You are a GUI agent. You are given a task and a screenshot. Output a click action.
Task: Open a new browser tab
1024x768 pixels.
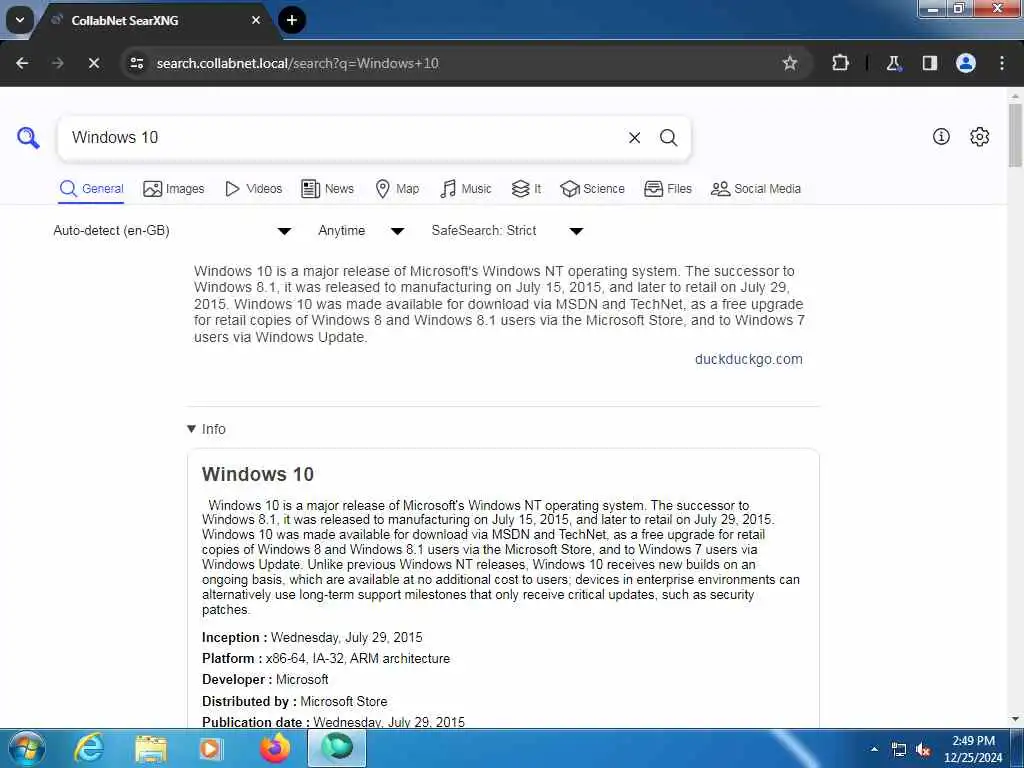tap(292, 20)
